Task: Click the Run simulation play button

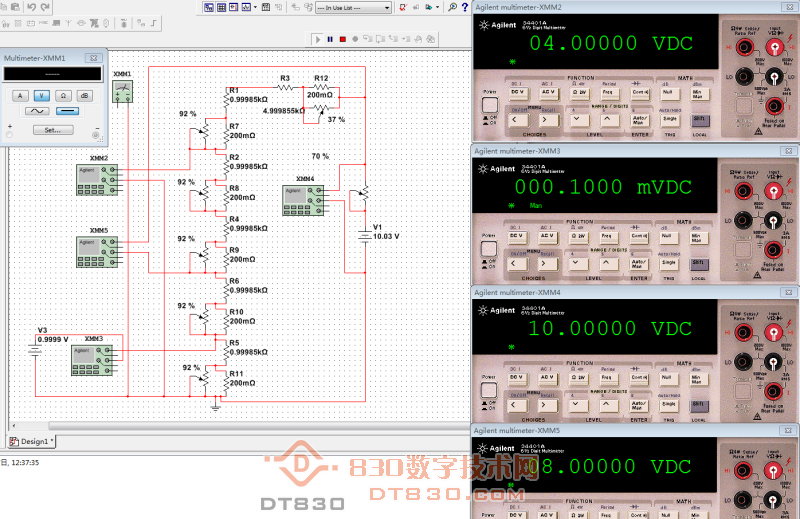Action: [318, 39]
